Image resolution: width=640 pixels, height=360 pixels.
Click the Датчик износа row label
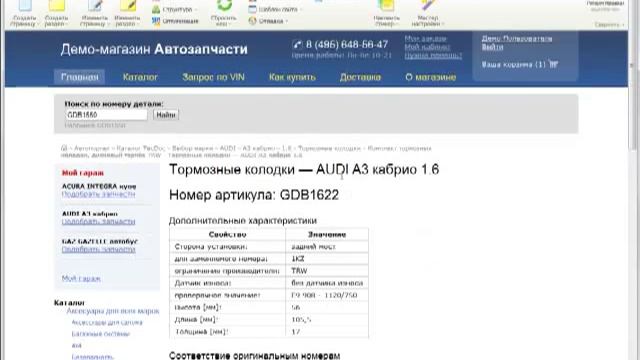point(203,283)
